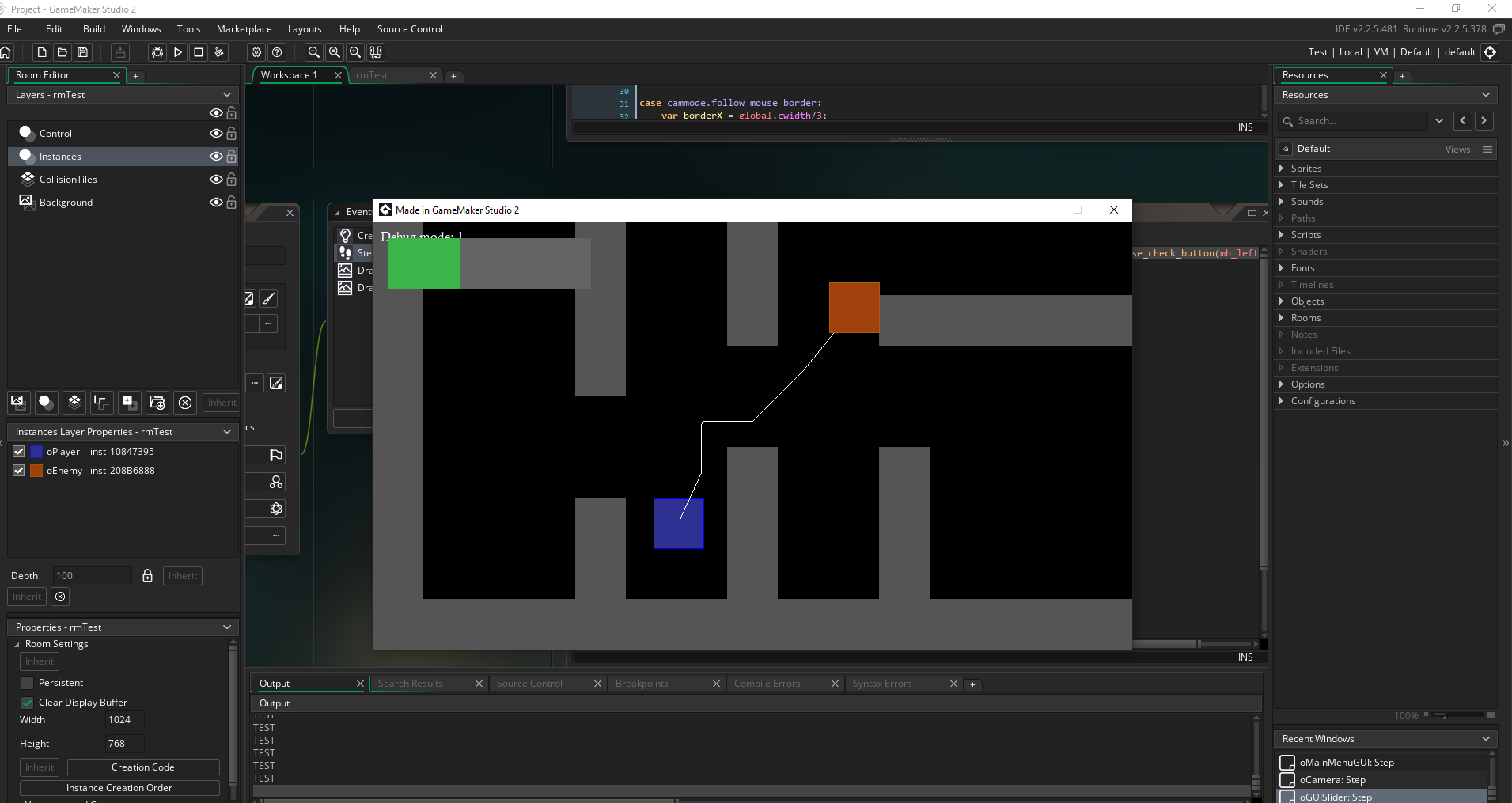1512x803 pixels.
Task: Open the Build menu
Action: [93, 29]
